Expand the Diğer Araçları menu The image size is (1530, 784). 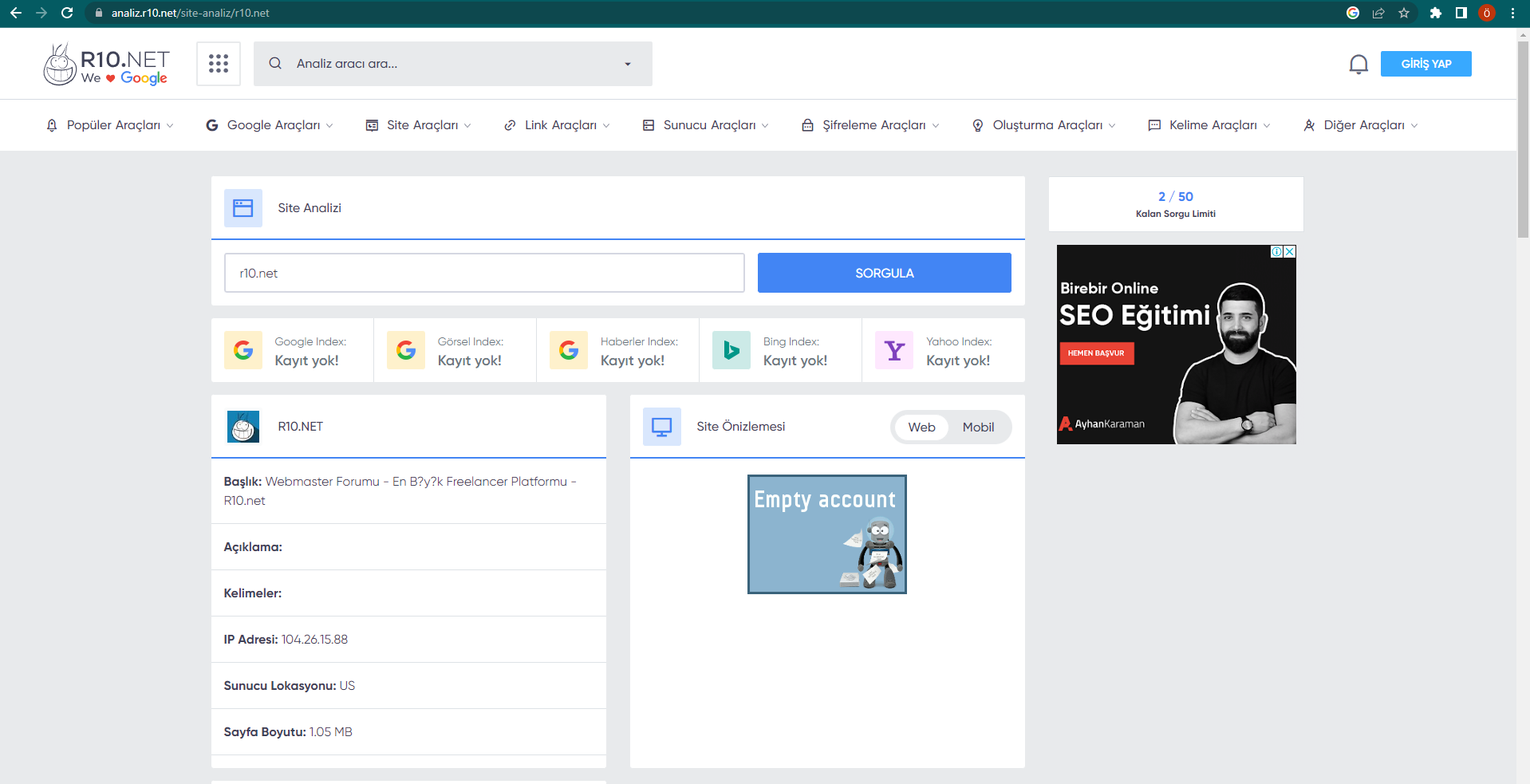click(x=1361, y=125)
